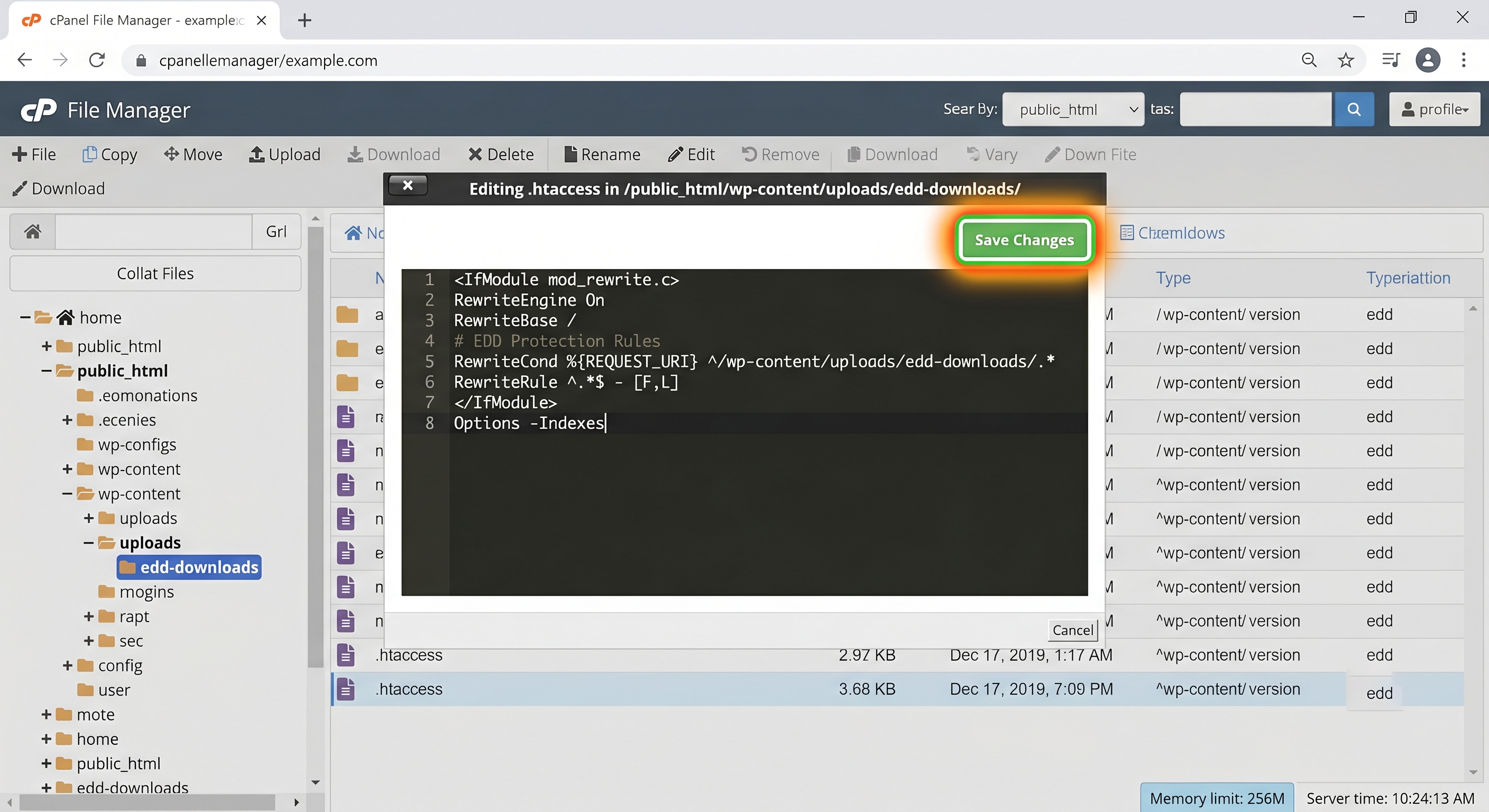Collapse the home root tree node
This screenshot has width=1489, height=812.
click(25, 317)
